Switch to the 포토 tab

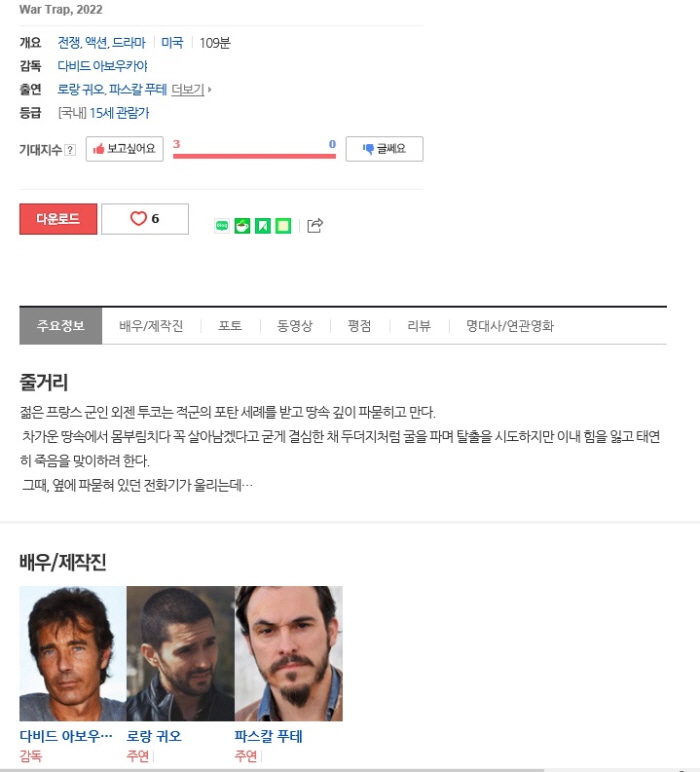(230, 326)
